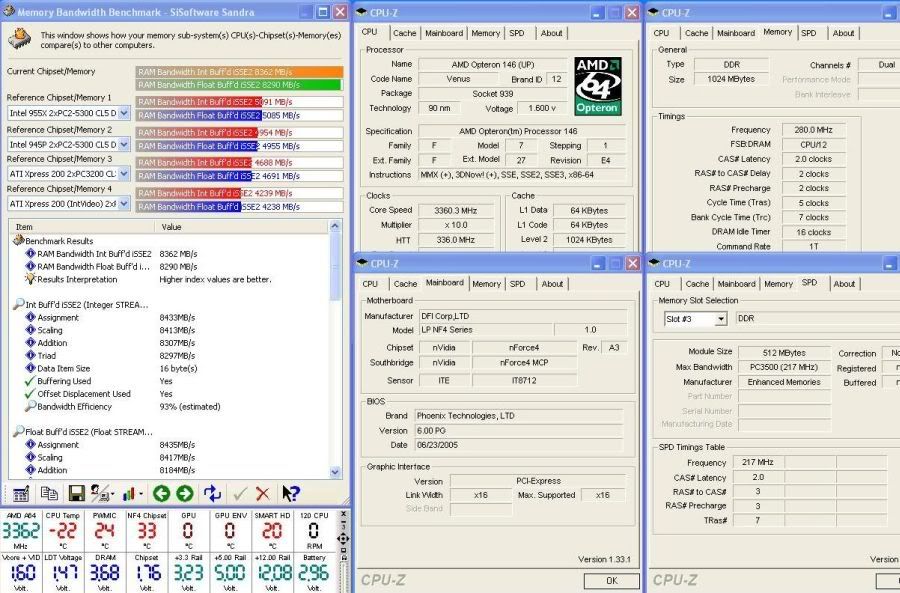Click the Offset Displacement Used checkmark icon
Screen dimensions: 900x593
[30, 393]
